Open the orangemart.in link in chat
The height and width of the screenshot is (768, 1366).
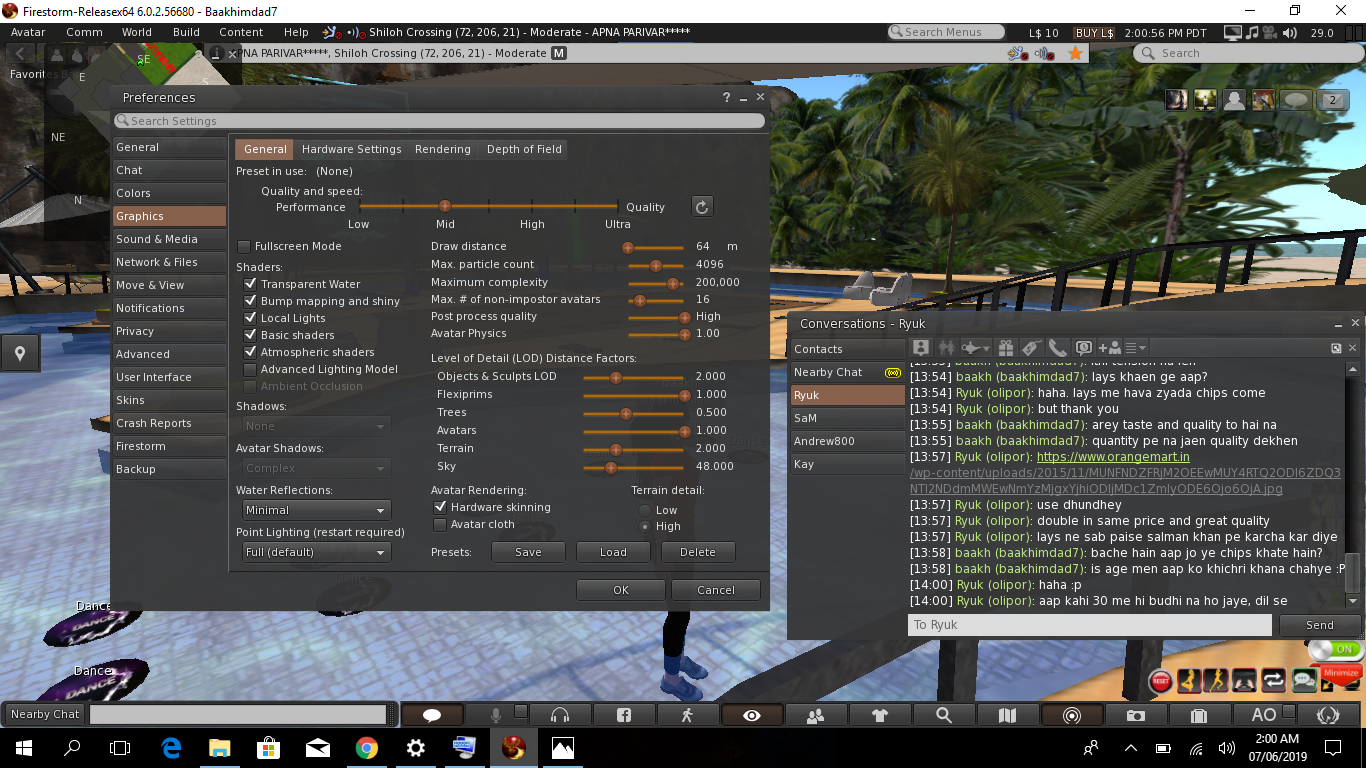tap(1113, 457)
